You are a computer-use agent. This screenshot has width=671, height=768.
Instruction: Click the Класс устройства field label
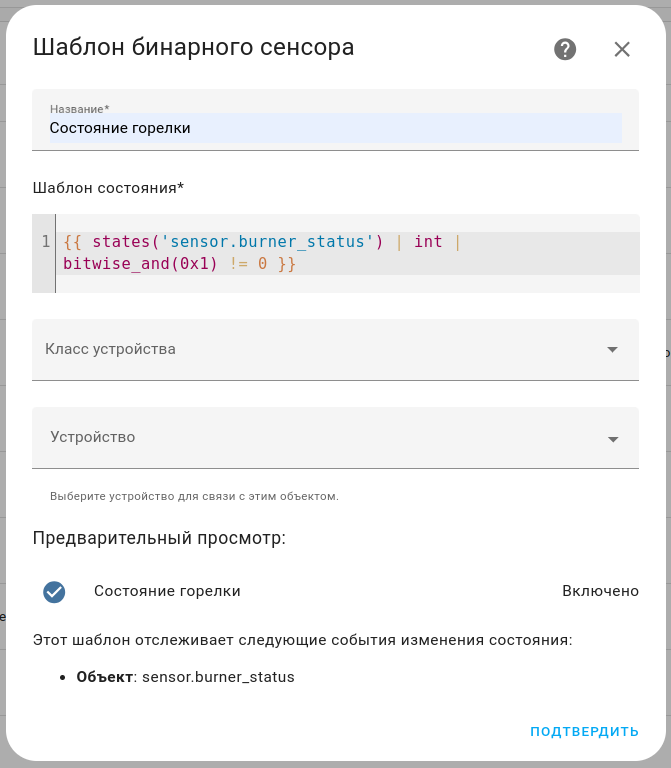[x=110, y=349]
